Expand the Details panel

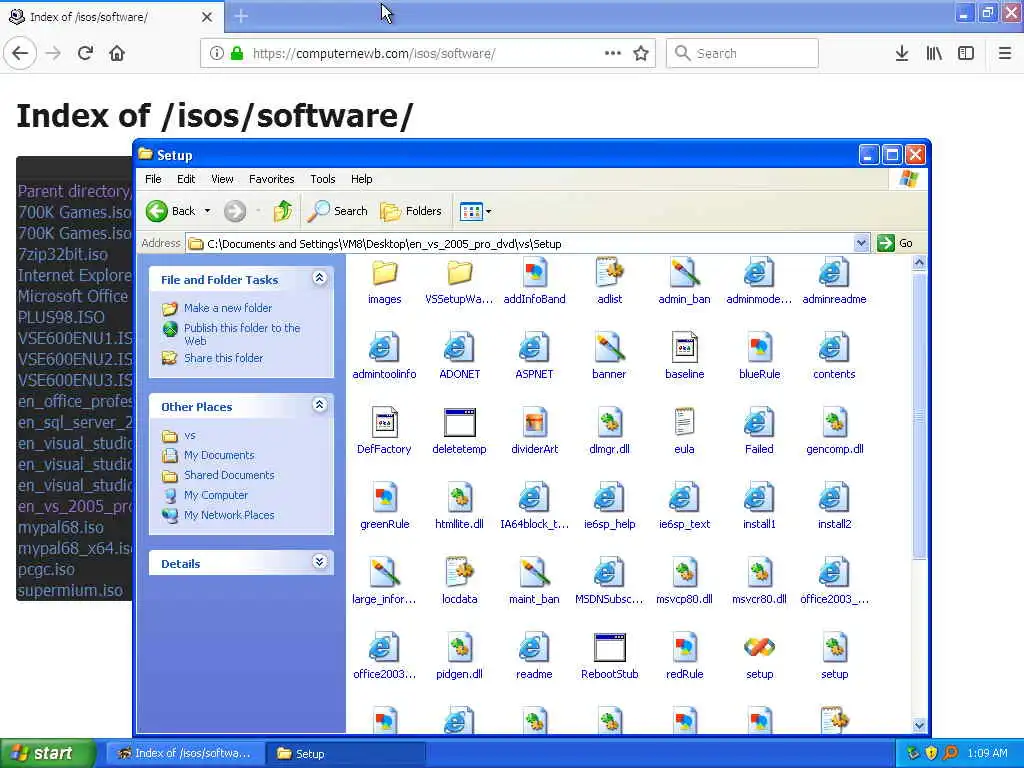[x=319, y=562]
